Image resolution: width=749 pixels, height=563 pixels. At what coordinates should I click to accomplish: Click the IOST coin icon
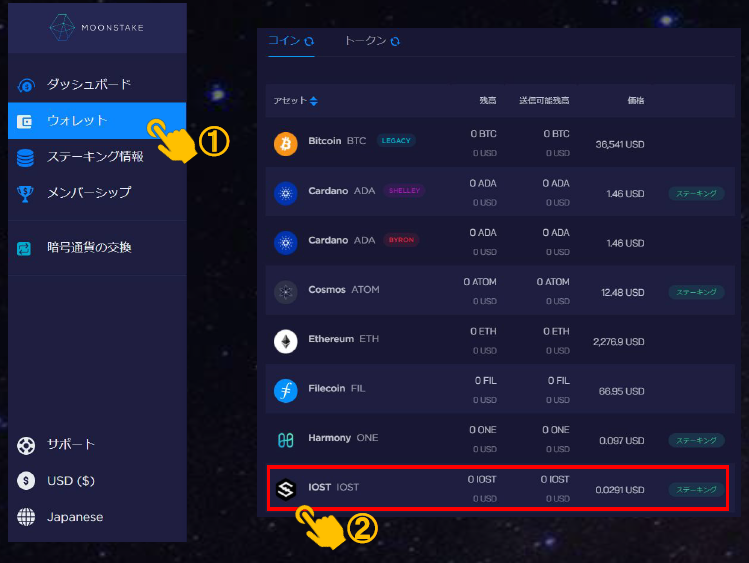(x=286, y=489)
